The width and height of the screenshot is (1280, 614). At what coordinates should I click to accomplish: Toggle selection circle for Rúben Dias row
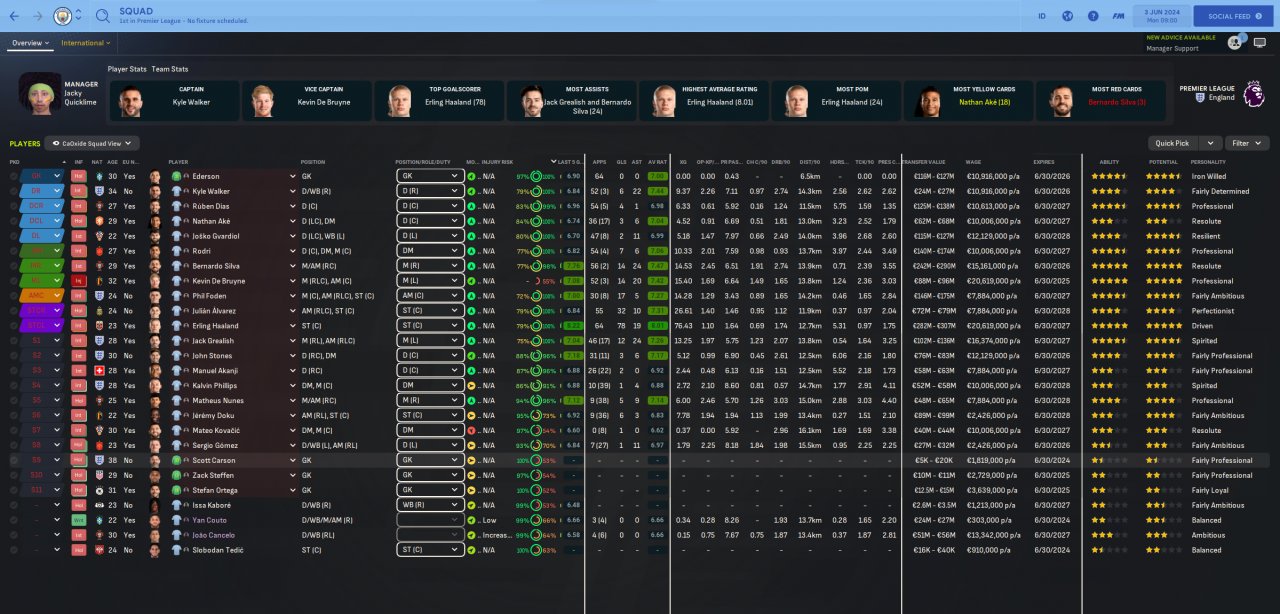(14, 206)
